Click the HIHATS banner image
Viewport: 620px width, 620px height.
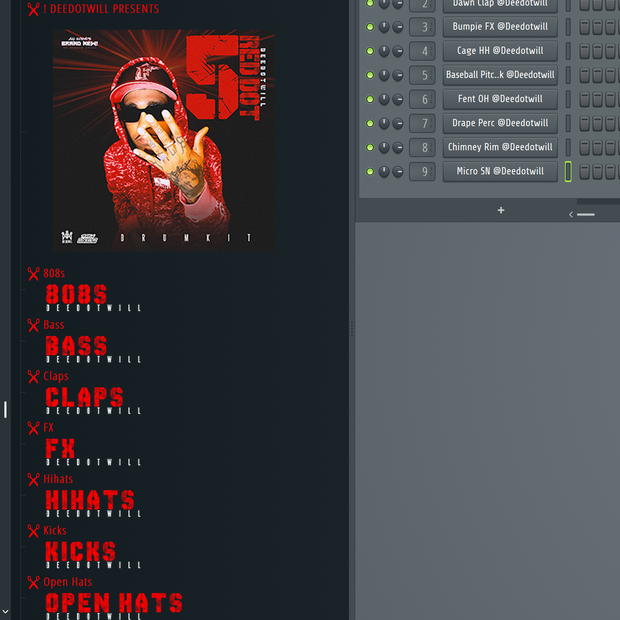[x=93, y=503]
